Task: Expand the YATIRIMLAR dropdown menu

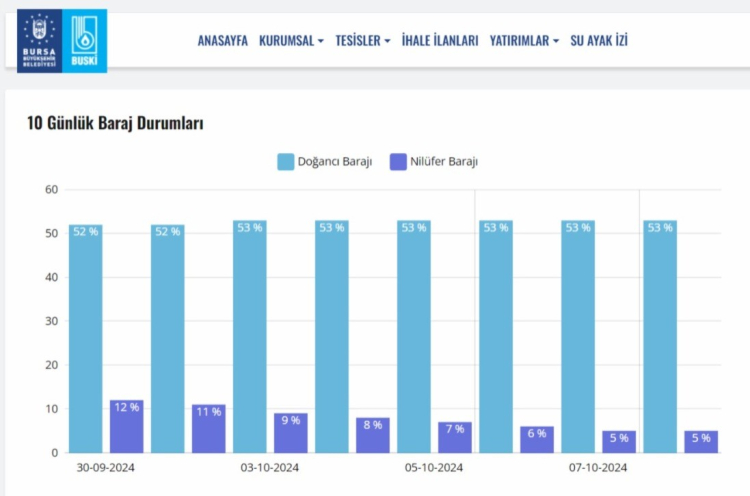Action: [x=524, y=41]
